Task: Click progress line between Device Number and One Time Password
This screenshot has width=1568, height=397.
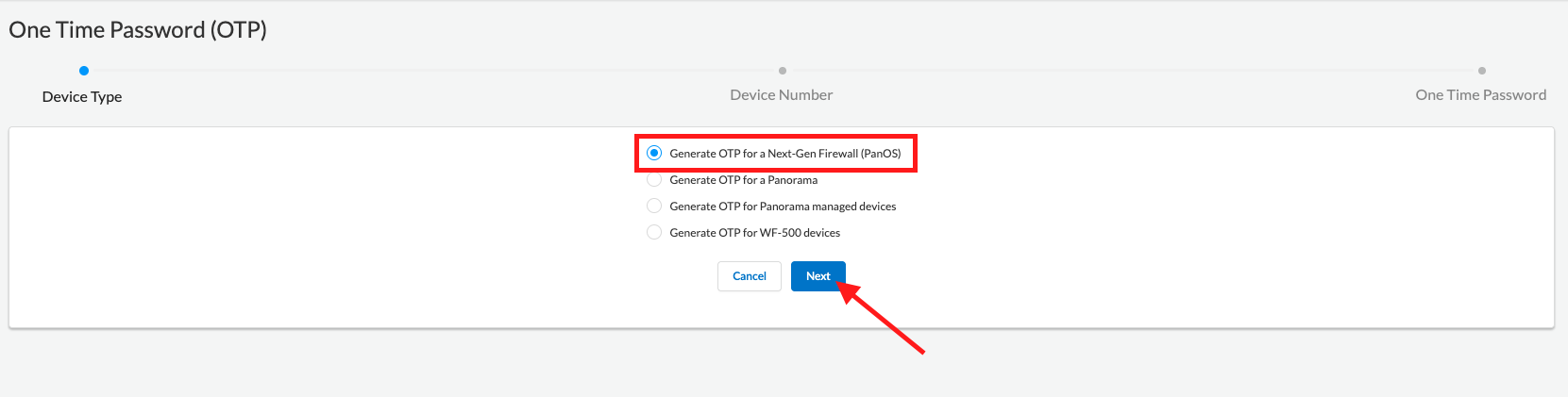Action: click(x=1133, y=71)
